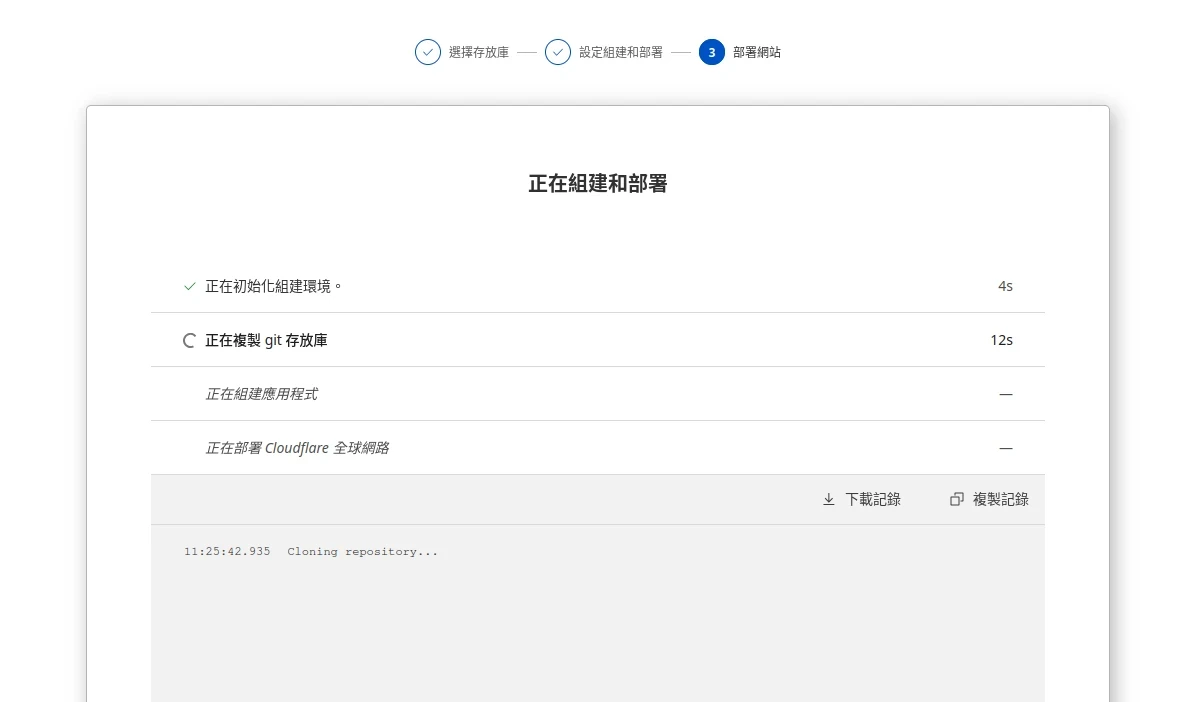Screen dimensions: 1197x702
Task: Click the checkmark circle for 設定組建和部署 step
Action: click(x=558, y=52)
